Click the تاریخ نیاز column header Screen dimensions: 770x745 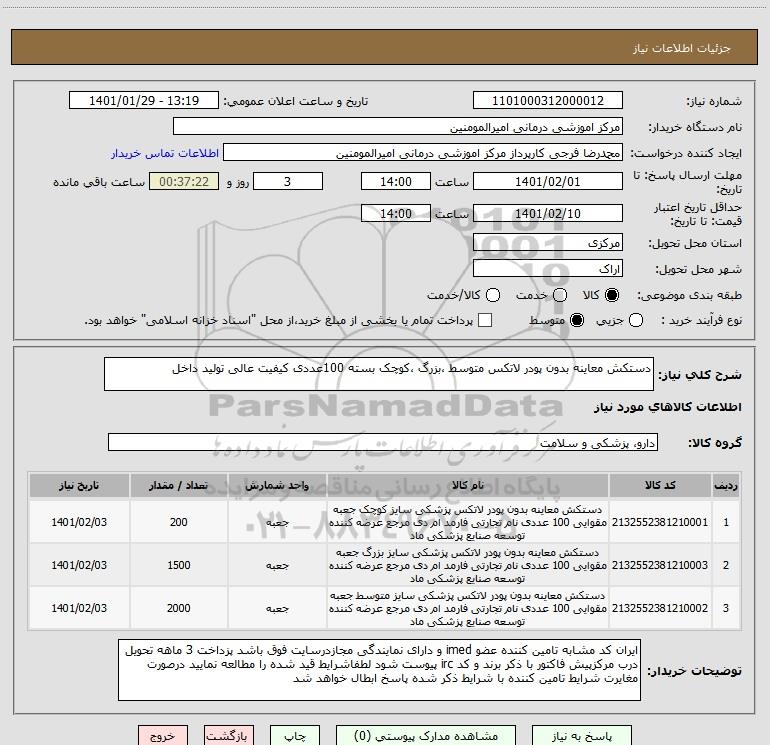[79, 486]
